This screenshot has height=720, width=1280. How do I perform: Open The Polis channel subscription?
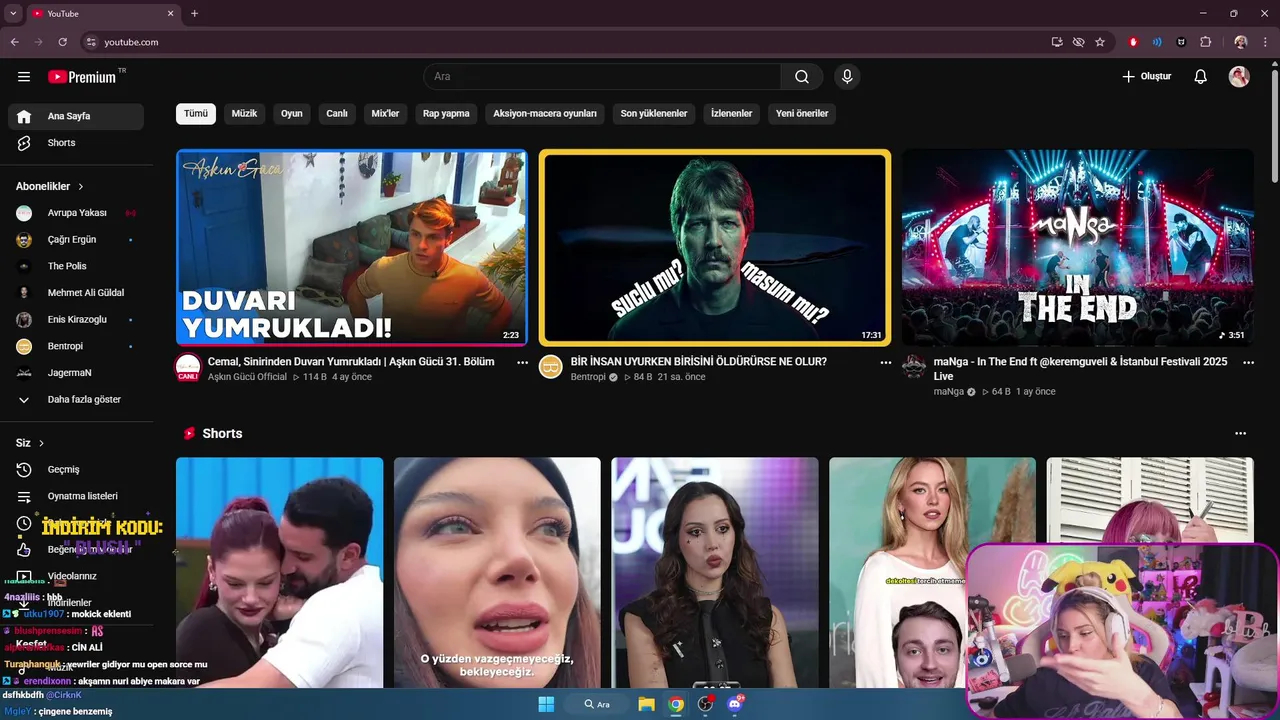76,266
